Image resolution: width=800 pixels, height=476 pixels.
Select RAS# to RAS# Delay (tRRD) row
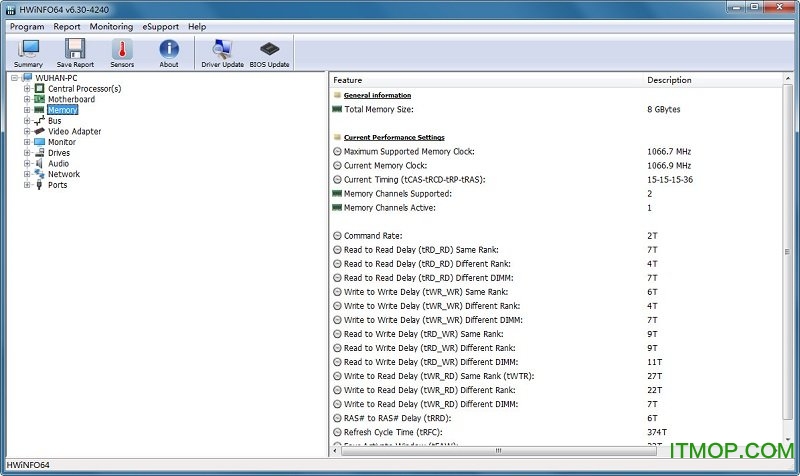tap(555, 418)
